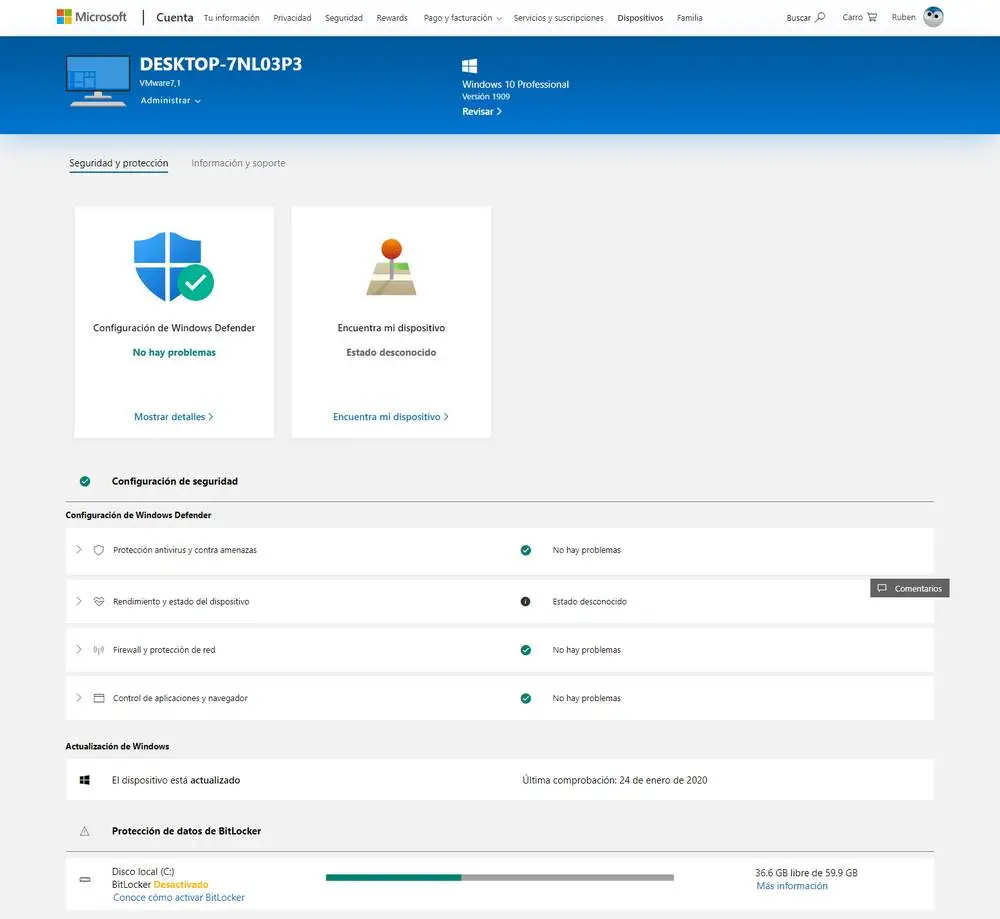Image resolution: width=1000 pixels, height=919 pixels.
Task: Expand Control de aplicaciones y navegador row
Action: (x=79, y=698)
